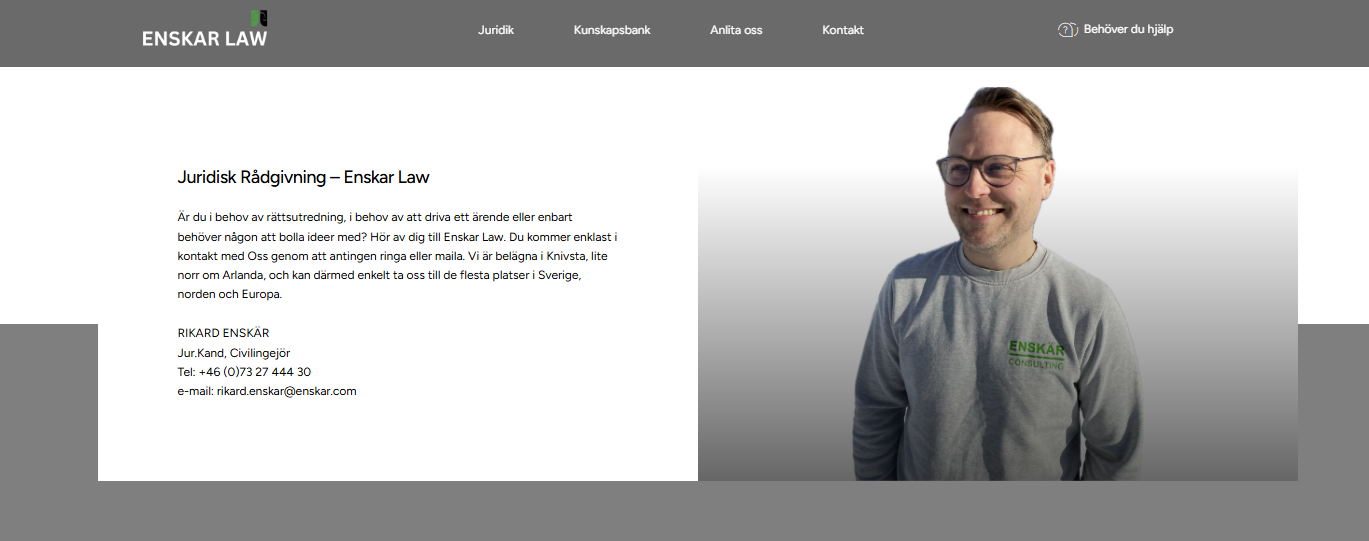The width and height of the screenshot is (1369, 541).
Task: Click the photo of Rikard Enskär
Action: click(x=997, y=284)
